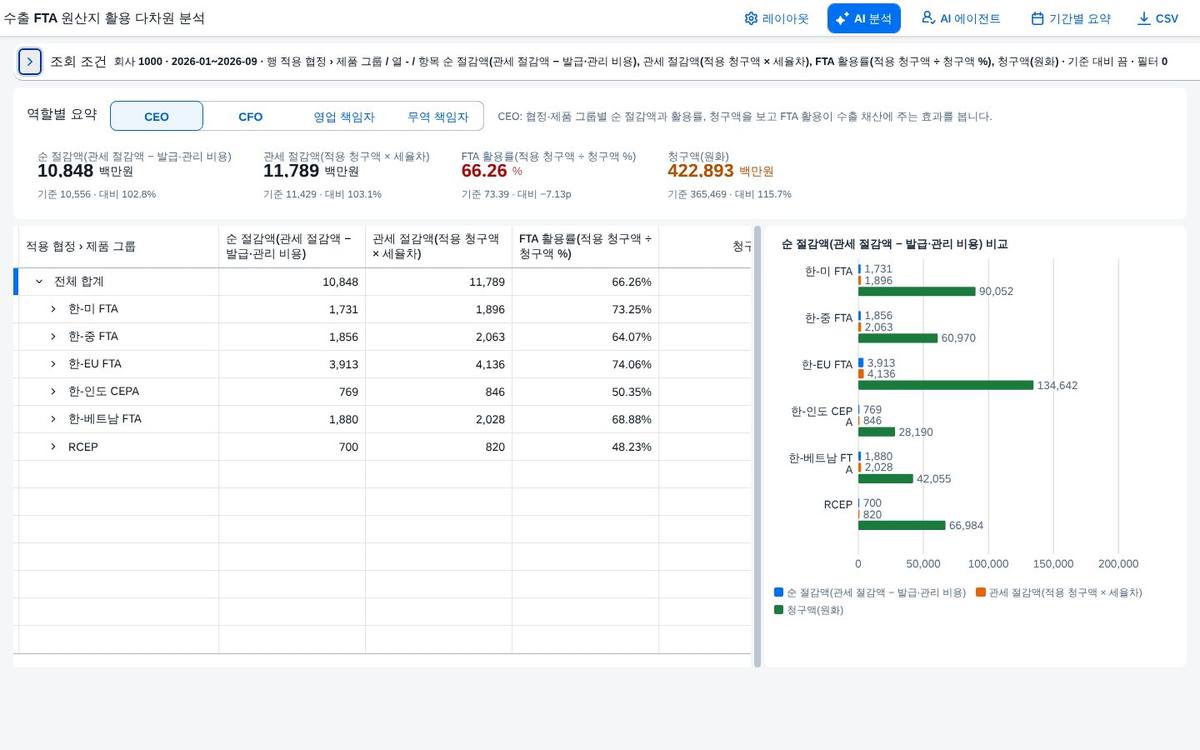Click the 한-미 FTA green bar 90,052
This screenshot has width=1200, height=750.
(x=917, y=291)
